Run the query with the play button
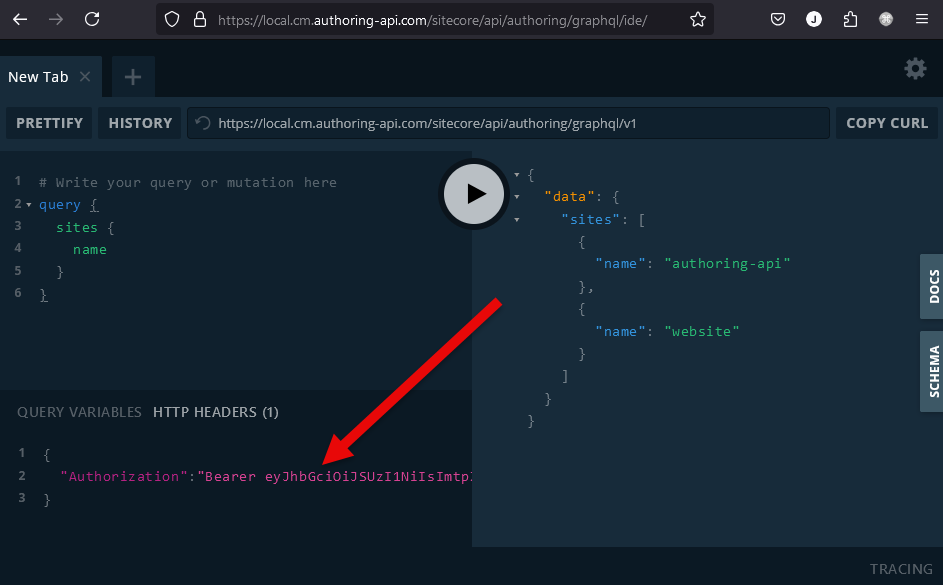This screenshot has width=943, height=585. tap(475, 194)
